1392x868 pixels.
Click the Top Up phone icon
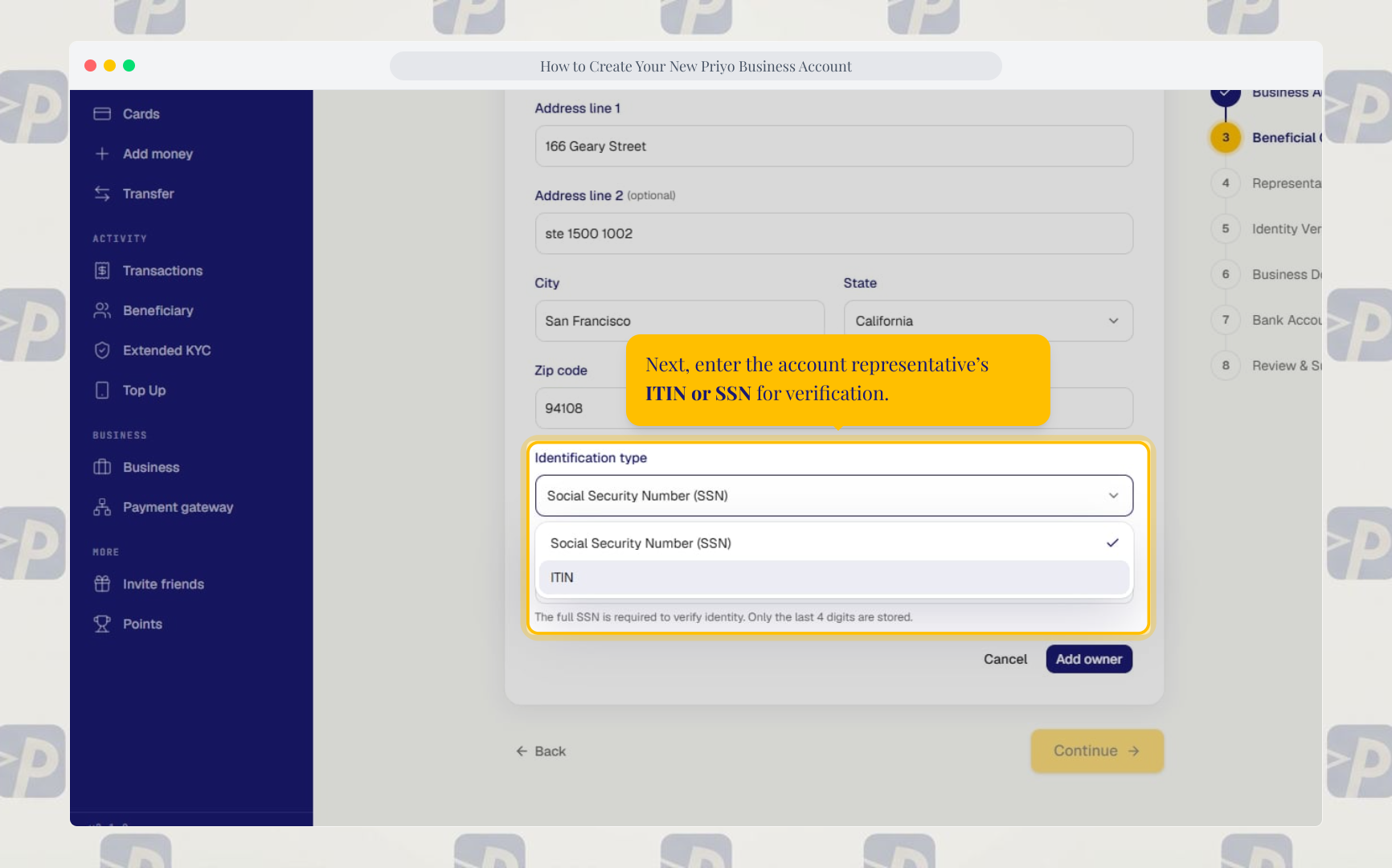(102, 391)
